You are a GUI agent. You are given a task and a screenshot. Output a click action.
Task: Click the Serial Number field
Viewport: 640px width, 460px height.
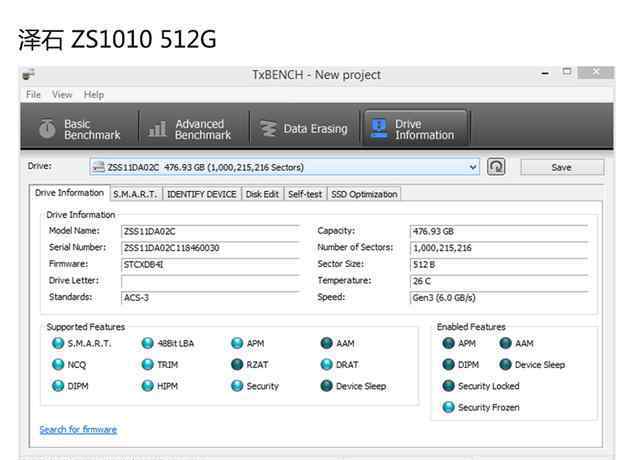coord(211,248)
